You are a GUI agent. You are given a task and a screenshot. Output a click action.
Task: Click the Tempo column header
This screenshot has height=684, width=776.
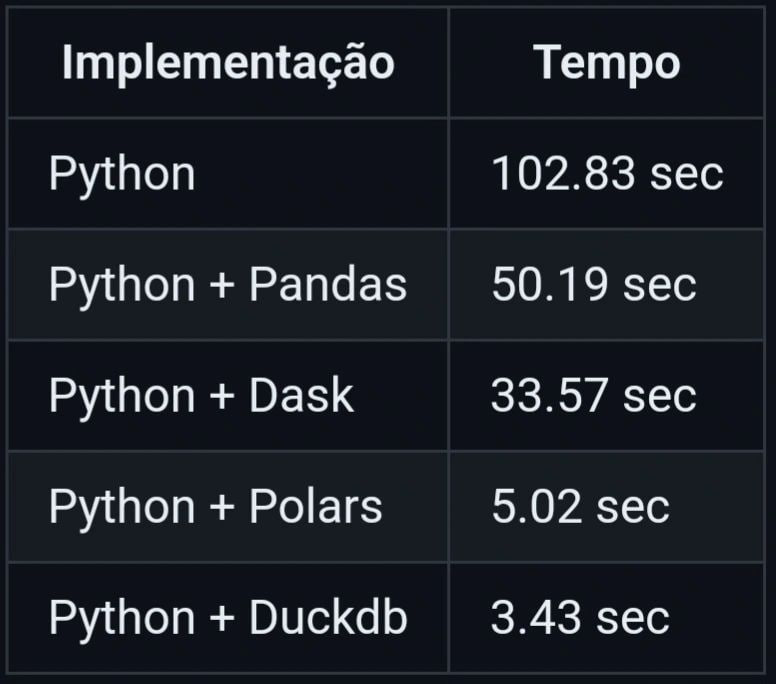coord(606,63)
